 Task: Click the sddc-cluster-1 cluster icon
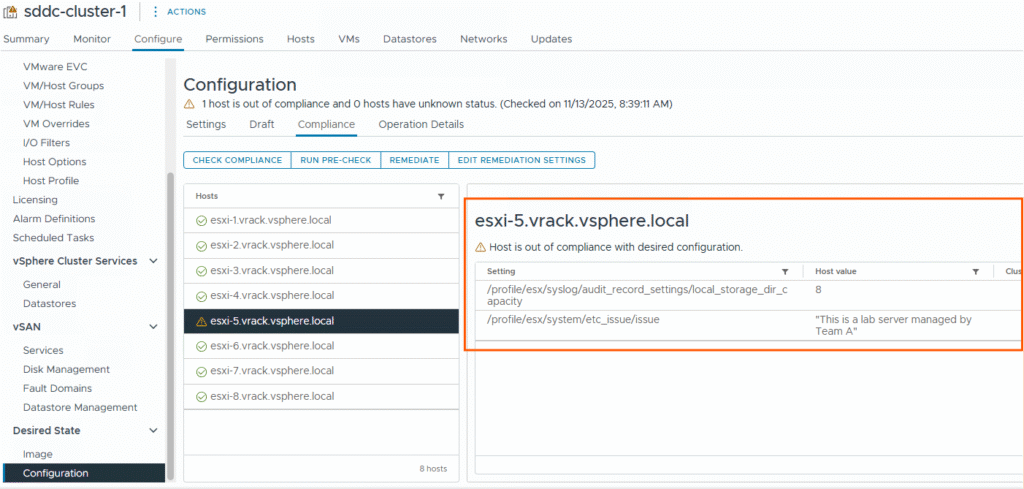[12, 11]
